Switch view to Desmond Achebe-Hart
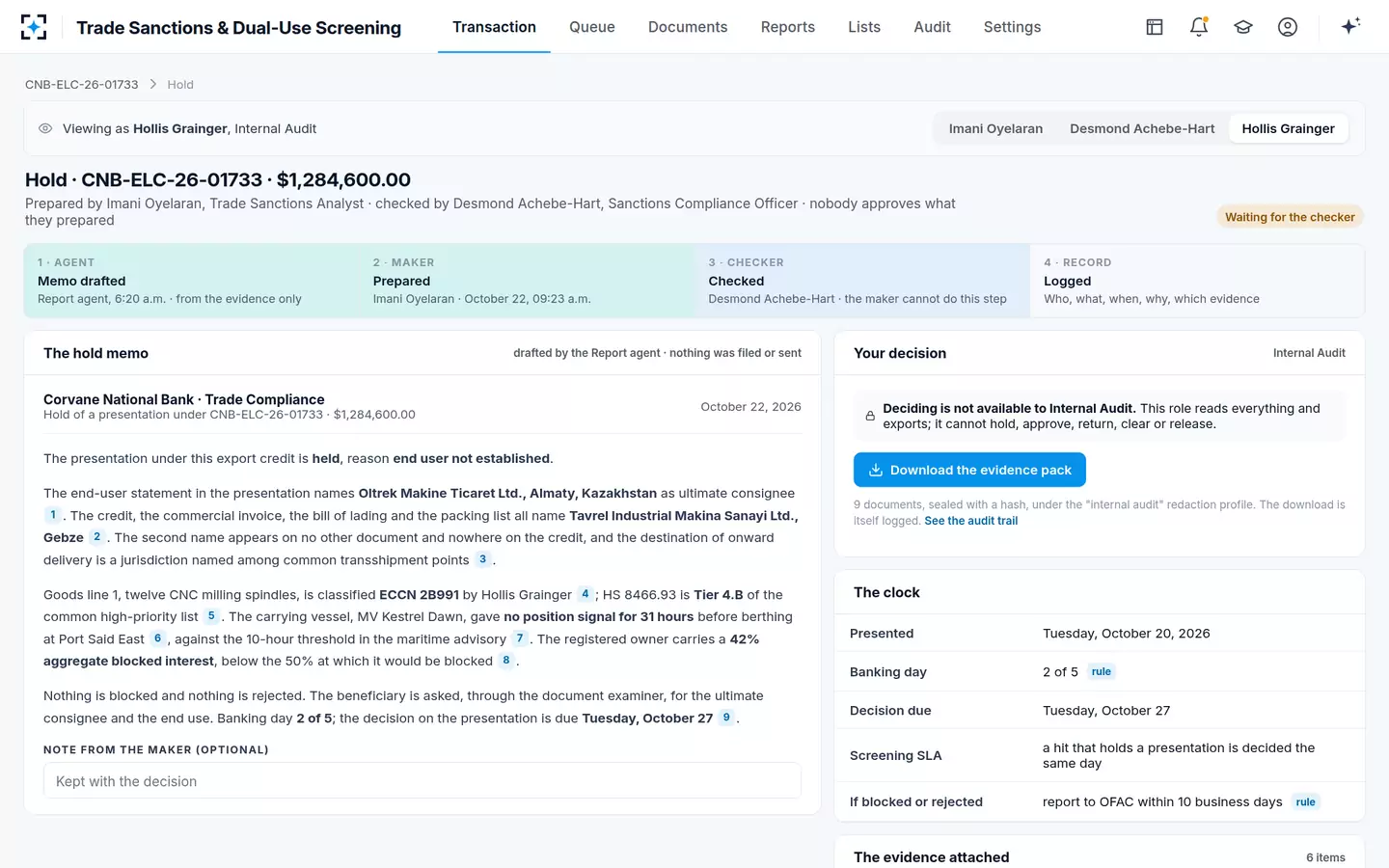Viewport: 1389px width, 868px height. coord(1142,128)
